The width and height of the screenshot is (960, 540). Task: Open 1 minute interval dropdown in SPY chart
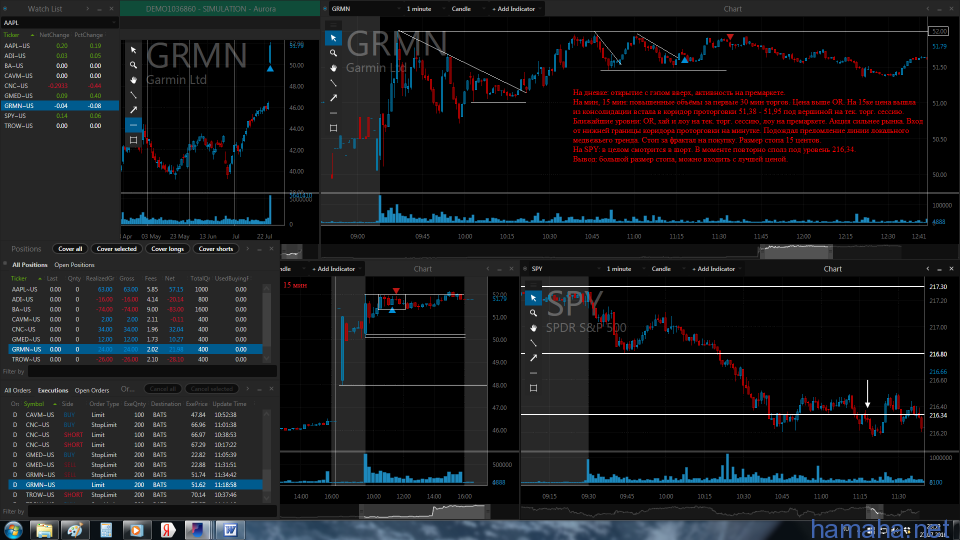pos(624,269)
